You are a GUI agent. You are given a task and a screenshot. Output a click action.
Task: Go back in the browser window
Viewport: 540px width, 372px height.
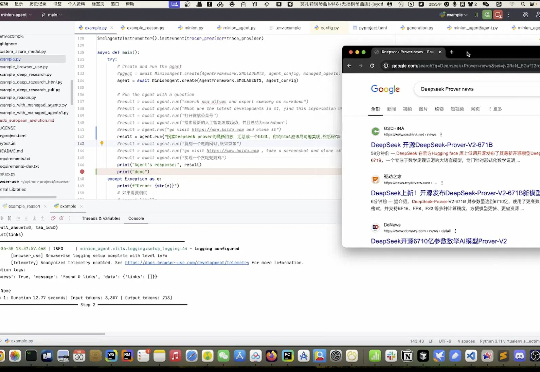click(x=349, y=65)
